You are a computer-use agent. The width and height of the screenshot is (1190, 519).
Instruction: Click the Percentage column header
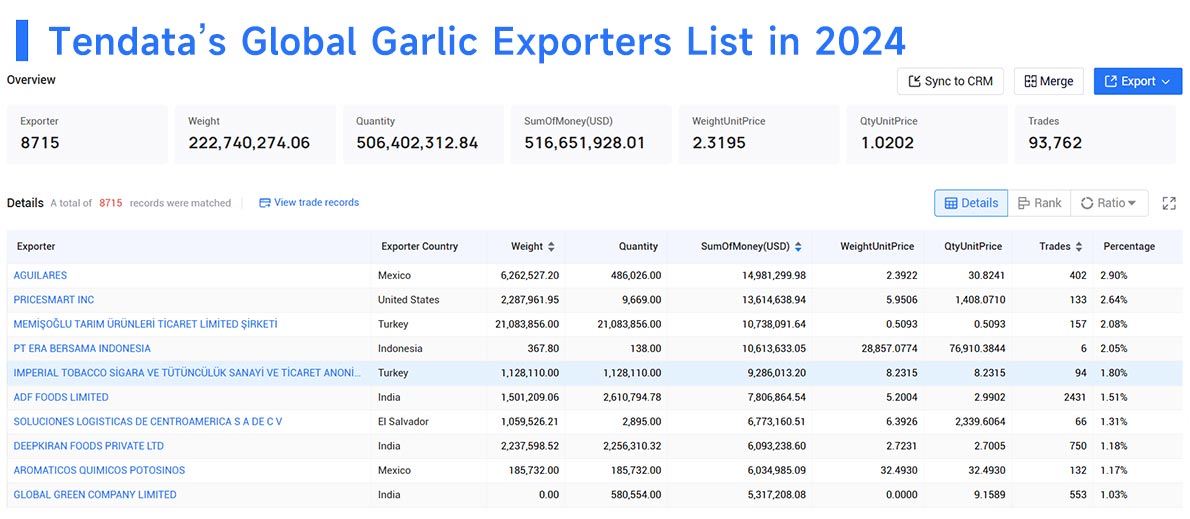pyautogui.click(x=1129, y=247)
